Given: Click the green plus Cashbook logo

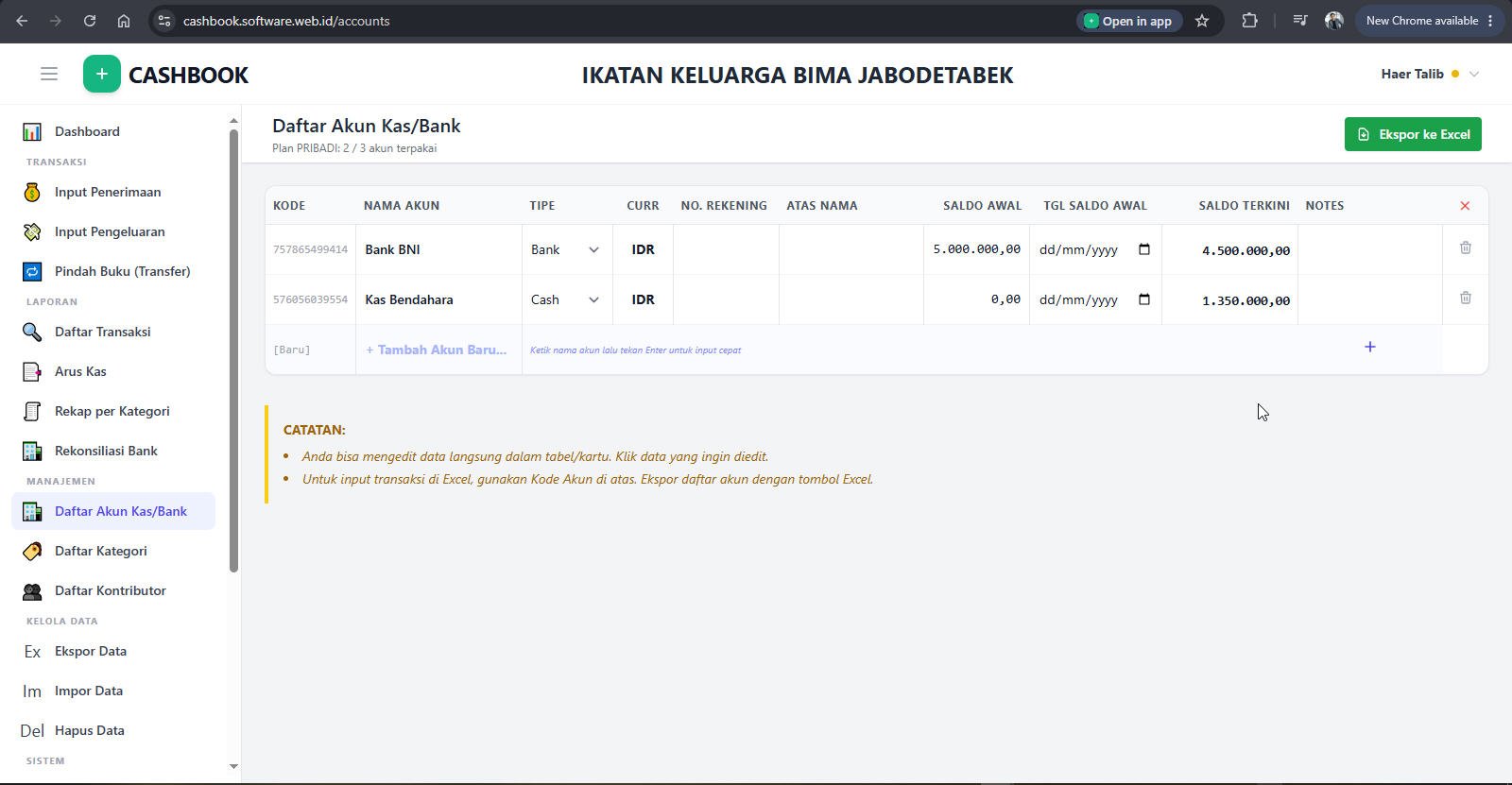Looking at the screenshot, I should point(101,74).
